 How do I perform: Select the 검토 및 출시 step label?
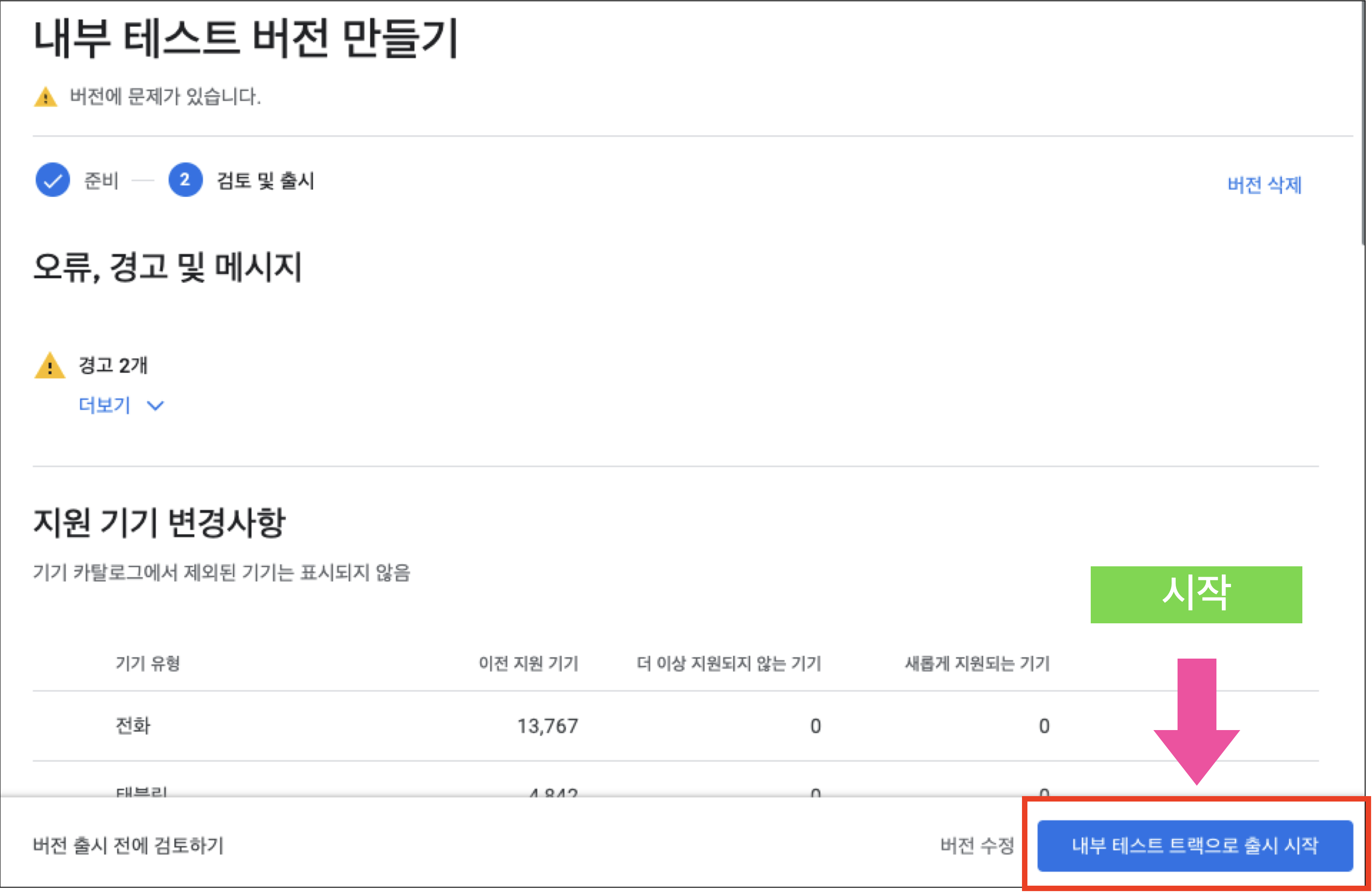coord(265,181)
